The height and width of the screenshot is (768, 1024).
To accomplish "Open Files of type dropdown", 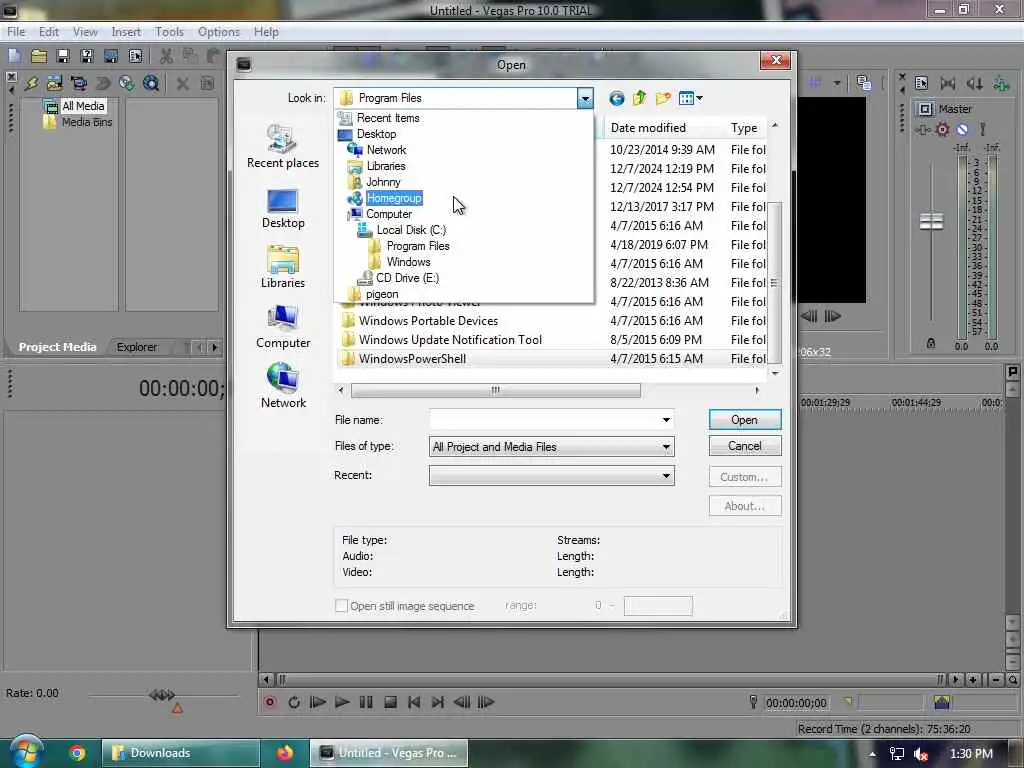I will point(551,447).
